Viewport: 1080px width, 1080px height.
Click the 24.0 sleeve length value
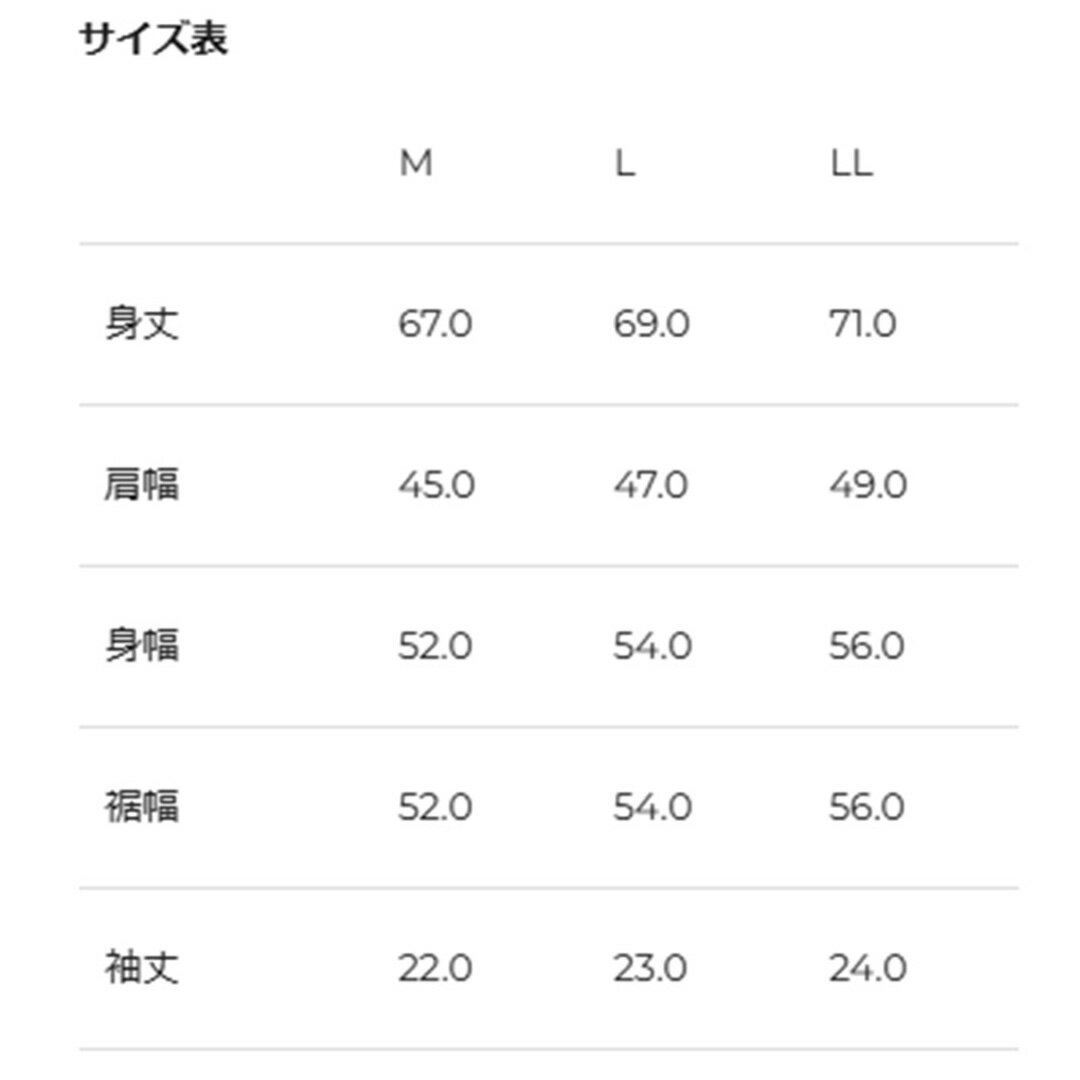(868, 968)
